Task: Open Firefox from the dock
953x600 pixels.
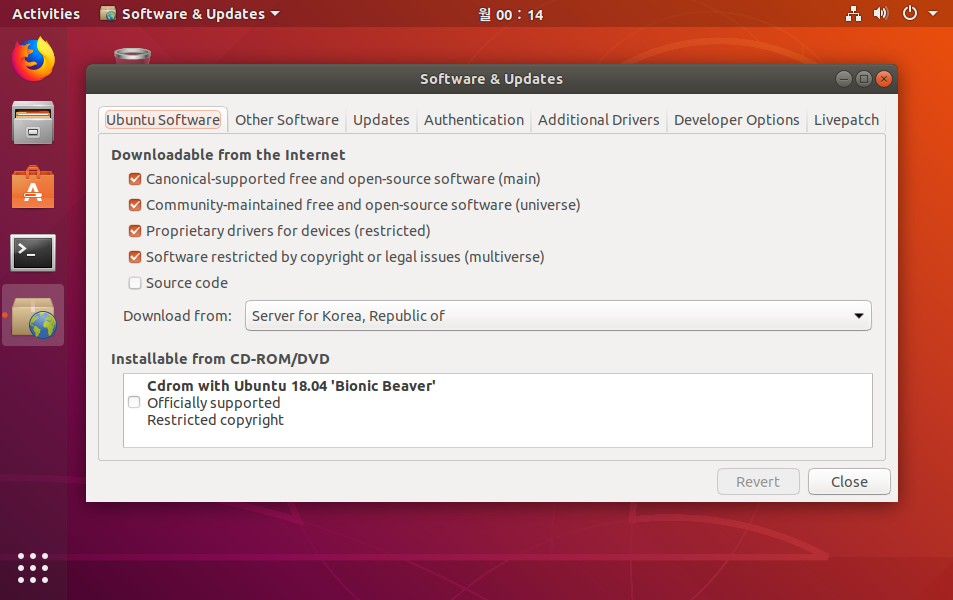Action: coord(33,59)
